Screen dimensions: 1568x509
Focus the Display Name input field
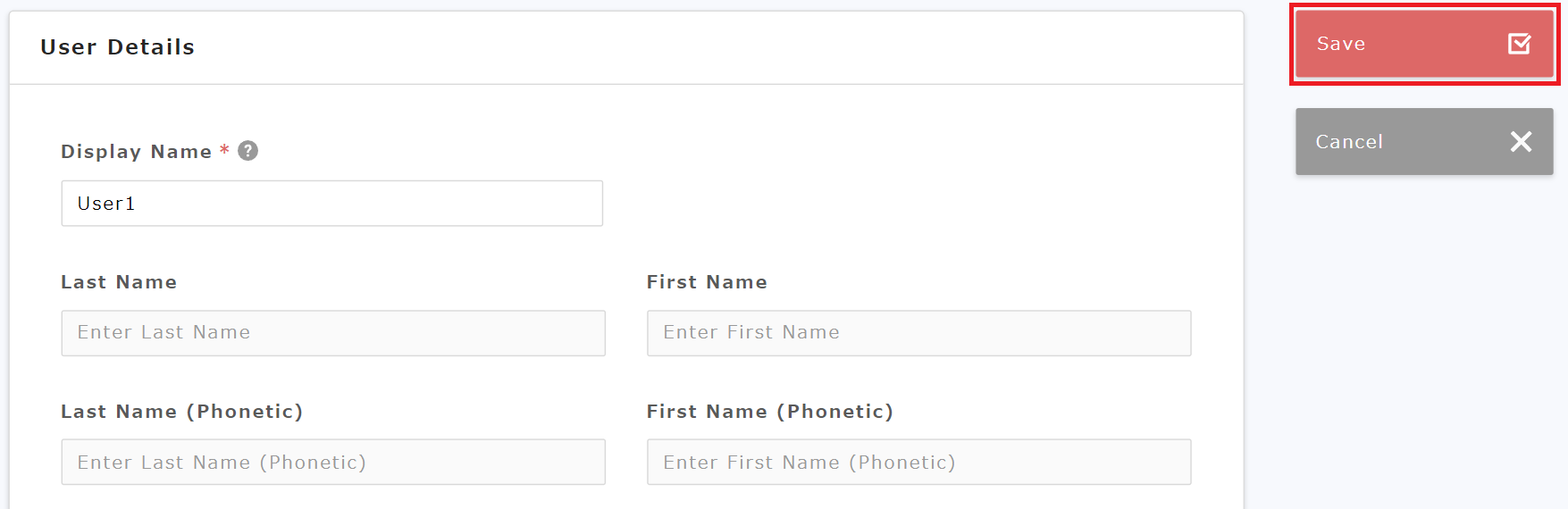pos(331,204)
